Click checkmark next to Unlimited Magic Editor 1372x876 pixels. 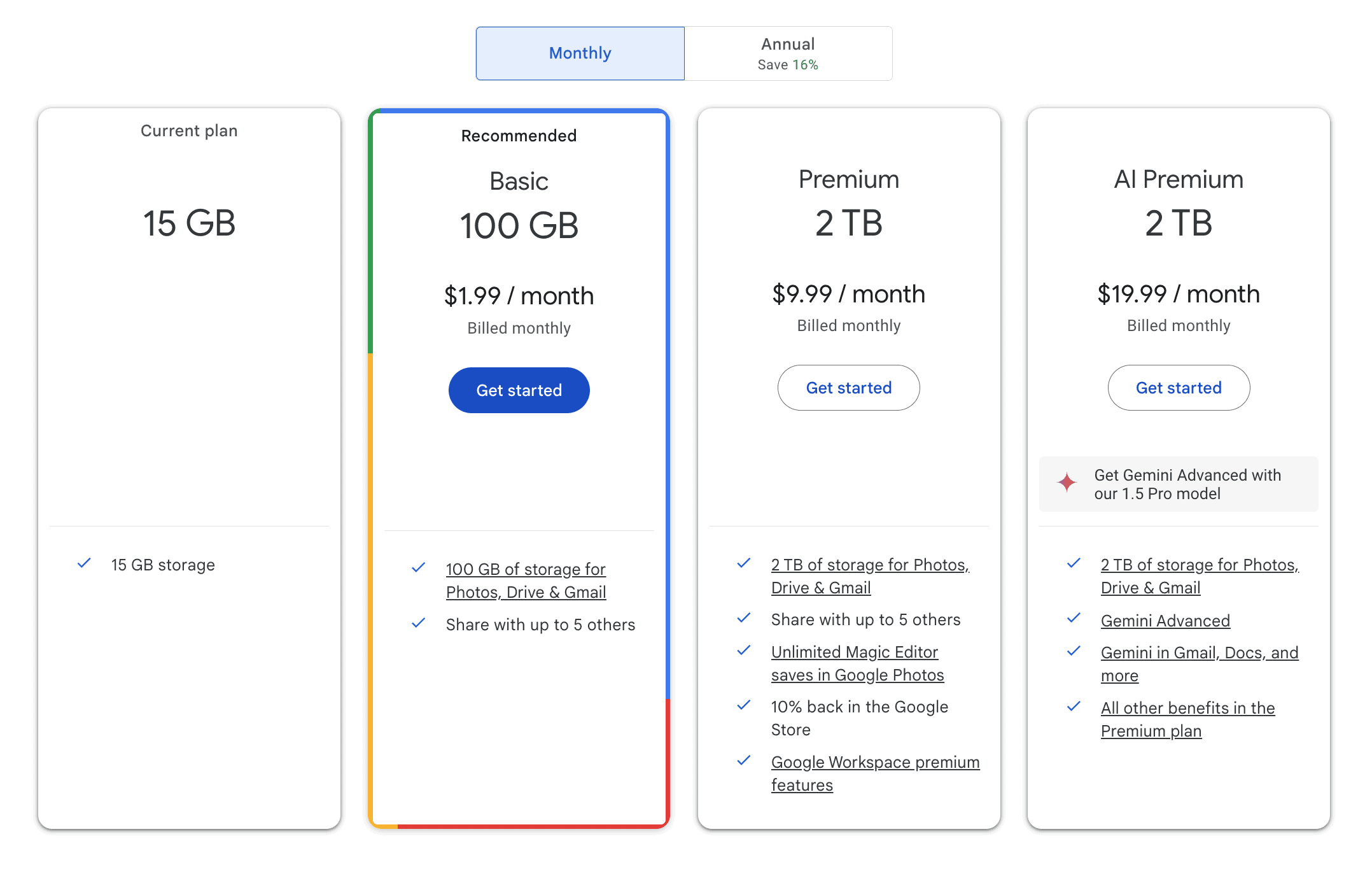pyautogui.click(x=744, y=651)
